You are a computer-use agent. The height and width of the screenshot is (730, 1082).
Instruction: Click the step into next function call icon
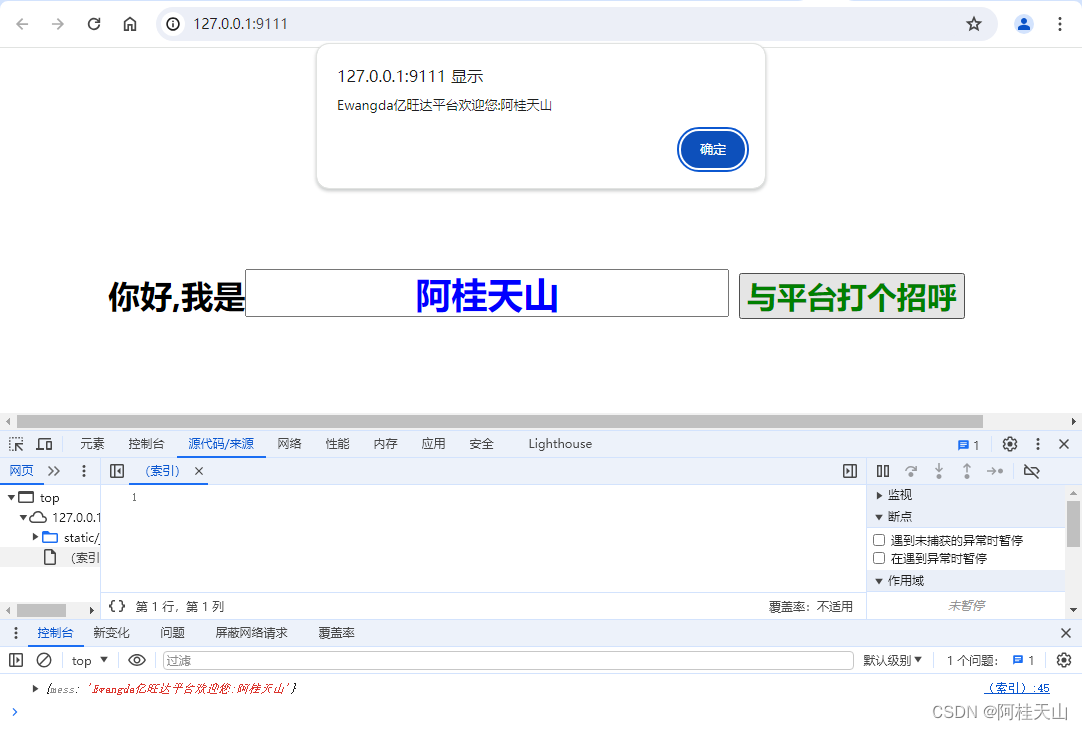pos(938,470)
